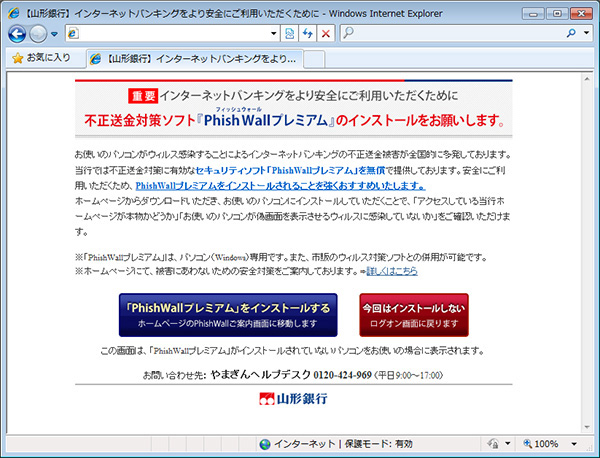Image resolution: width=600 pixels, height=458 pixels.
Task: Click 「PhishWallプレミアム」をインストールする blue button
Action: (228, 315)
